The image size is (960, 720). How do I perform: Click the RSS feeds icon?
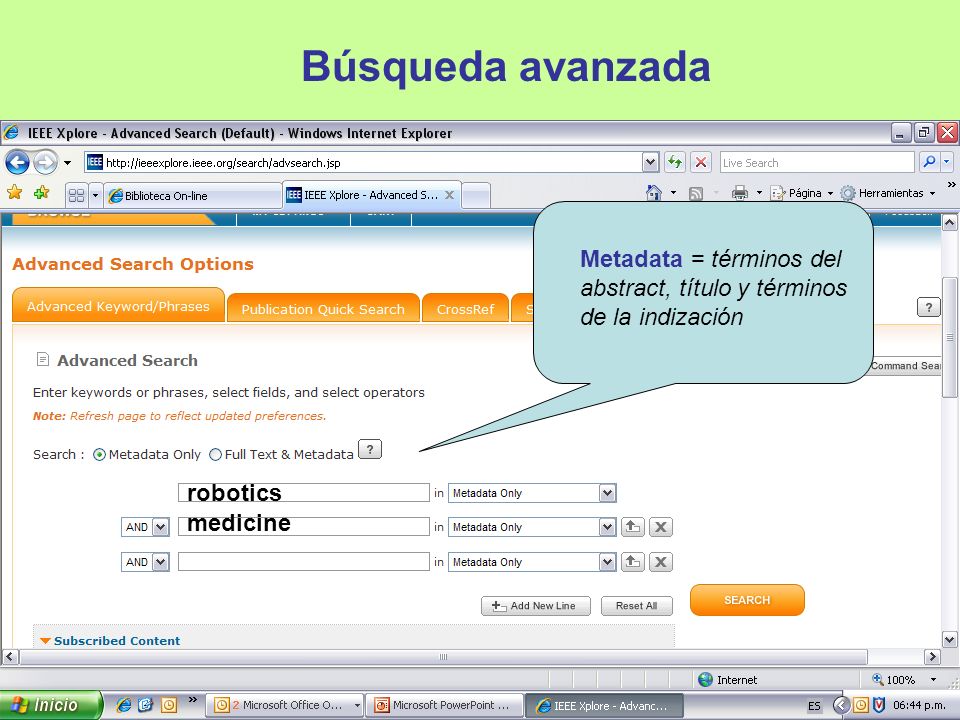click(x=696, y=193)
